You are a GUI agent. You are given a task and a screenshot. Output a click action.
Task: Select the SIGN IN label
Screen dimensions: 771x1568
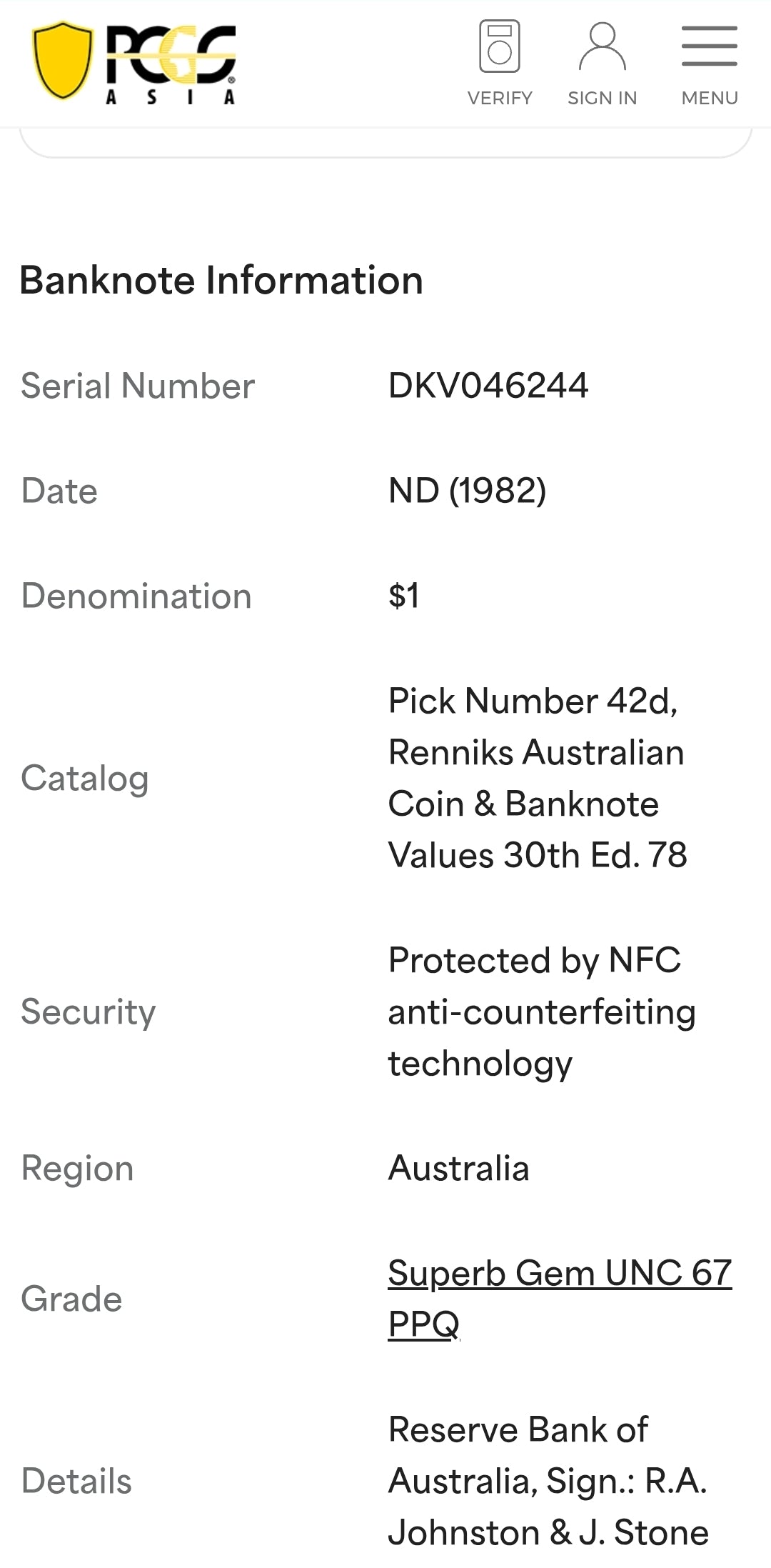point(603,98)
